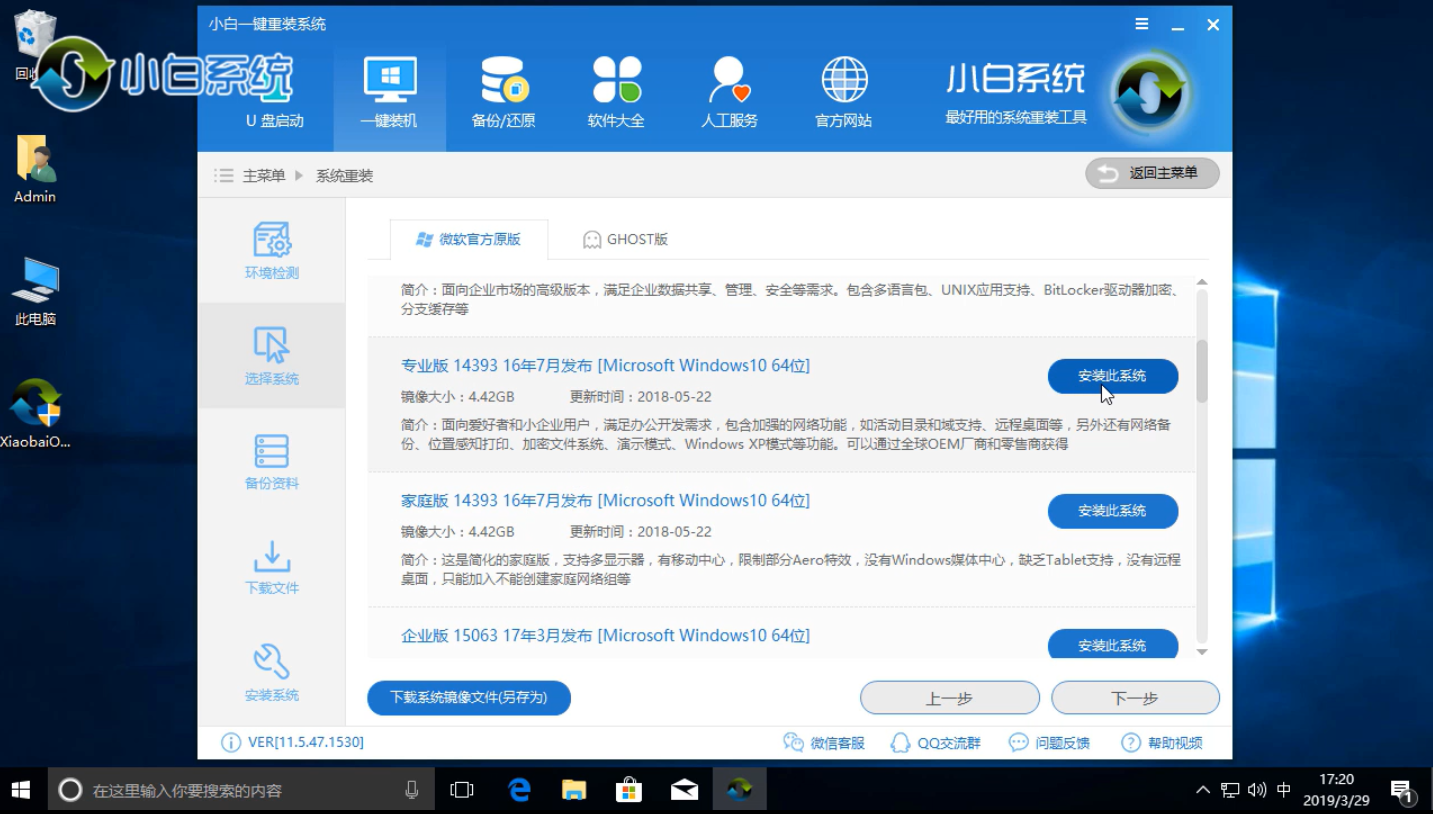
Task: Click the network icon in the tray
Action: coord(1230,790)
